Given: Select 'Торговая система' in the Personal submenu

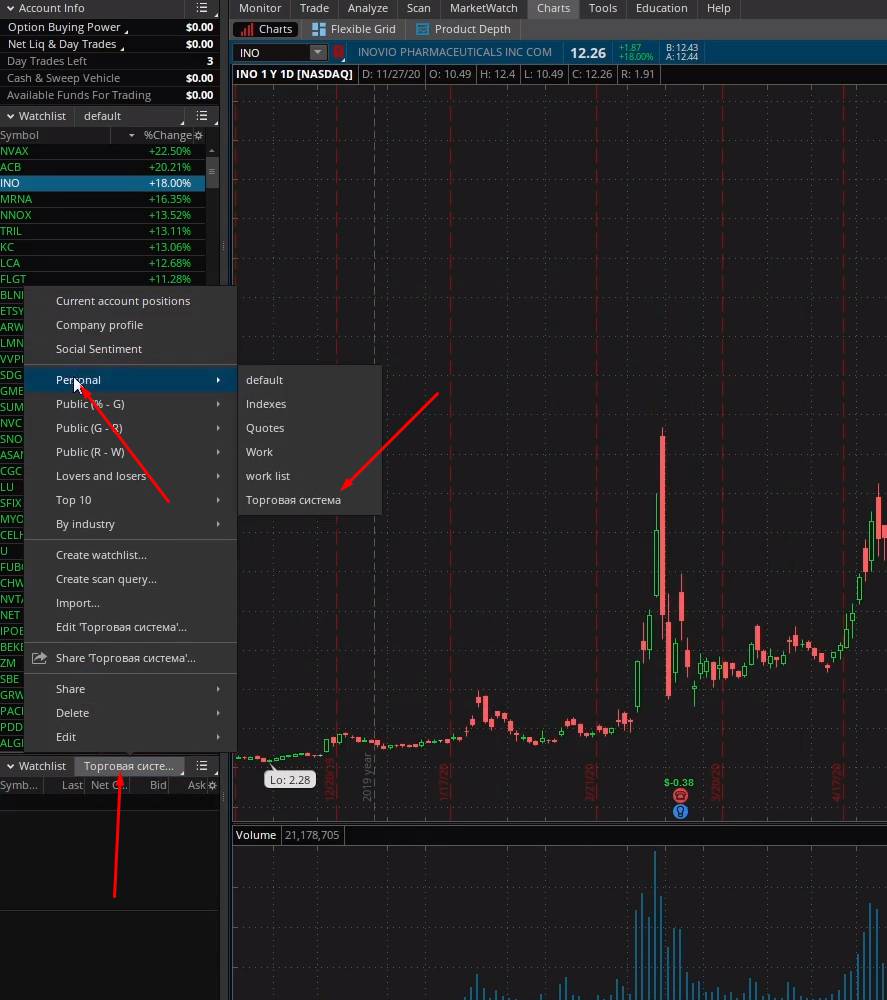Looking at the screenshot, I should [x=293, y=500].
